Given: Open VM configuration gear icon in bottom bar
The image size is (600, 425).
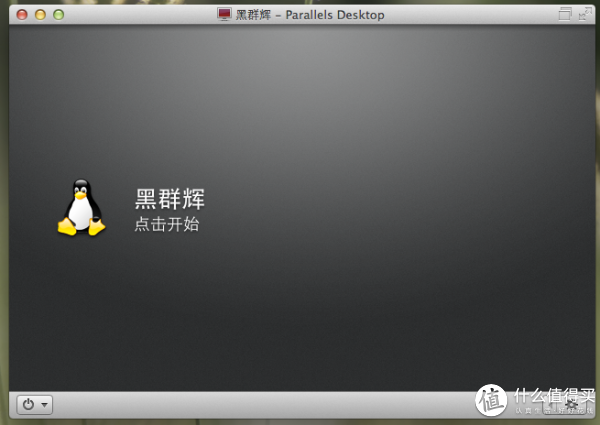Looking at the screenshot, I should pos(571,405).
